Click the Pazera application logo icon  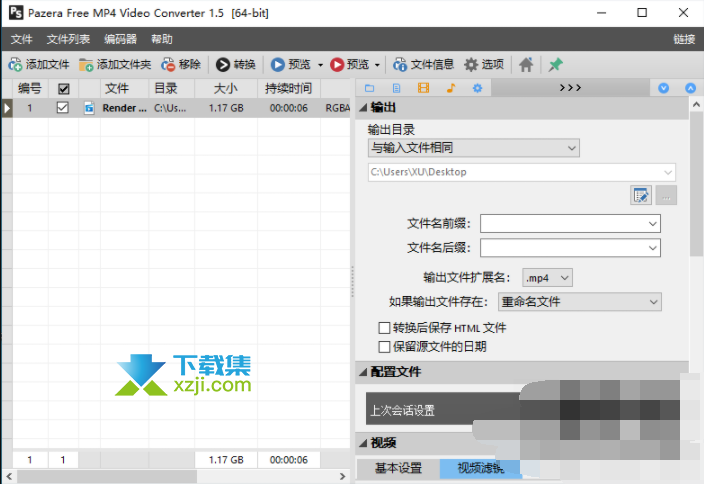[x=16, y=13]
